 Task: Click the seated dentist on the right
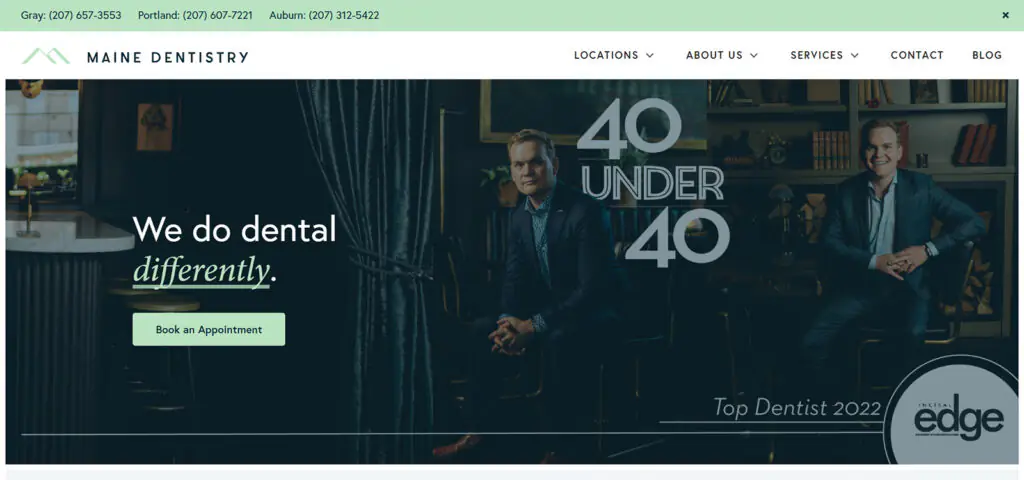pos(888,242)
